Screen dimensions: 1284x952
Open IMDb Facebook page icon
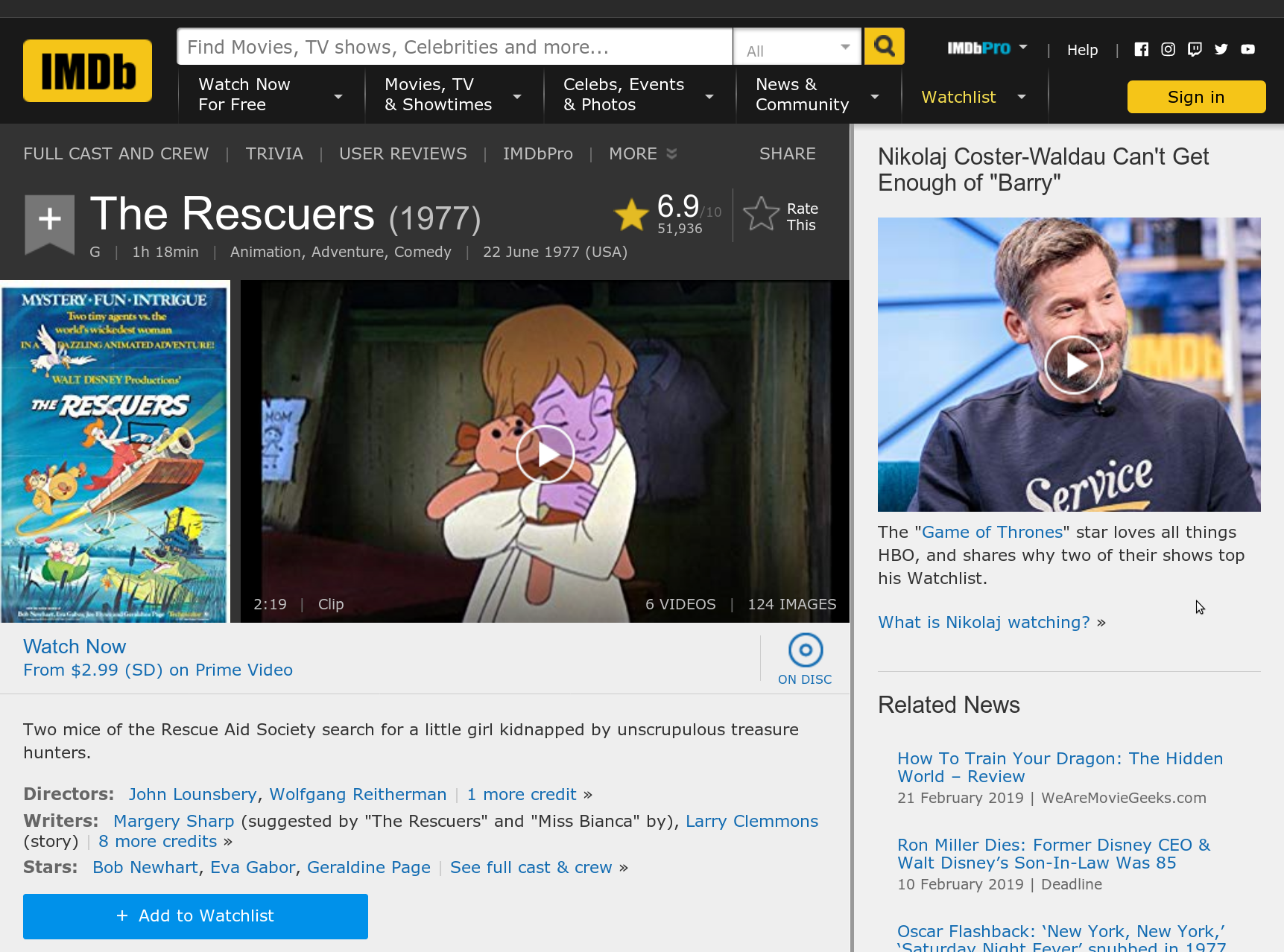tap(1141, 49)
